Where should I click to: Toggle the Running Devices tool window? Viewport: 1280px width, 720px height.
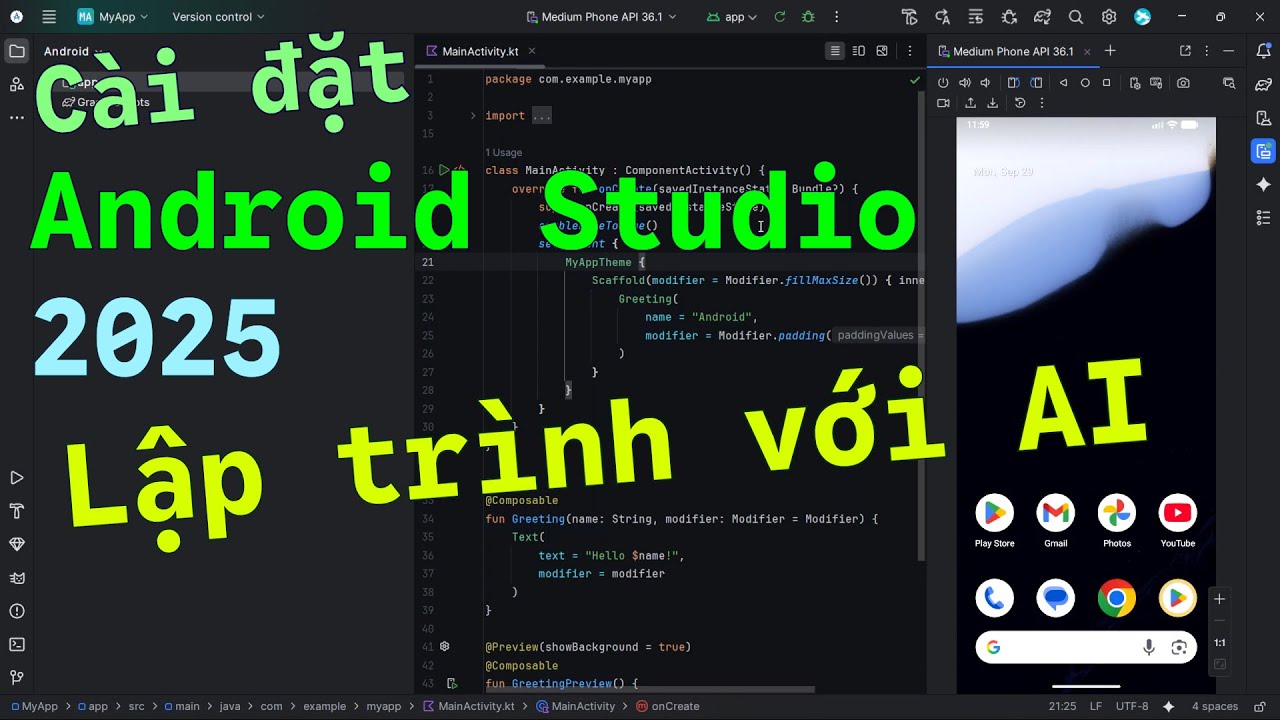pos(1264,151)
